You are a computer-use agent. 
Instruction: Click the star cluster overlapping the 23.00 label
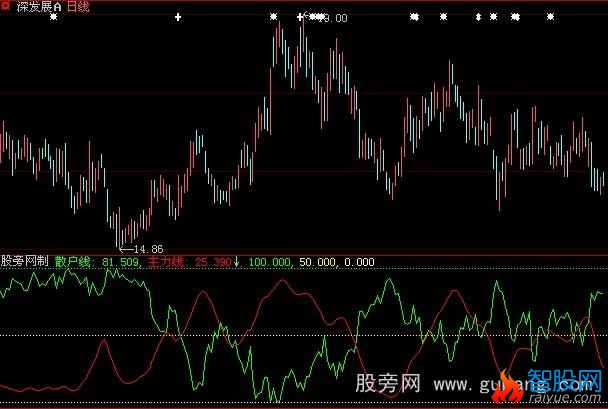(x=317, y=17)
